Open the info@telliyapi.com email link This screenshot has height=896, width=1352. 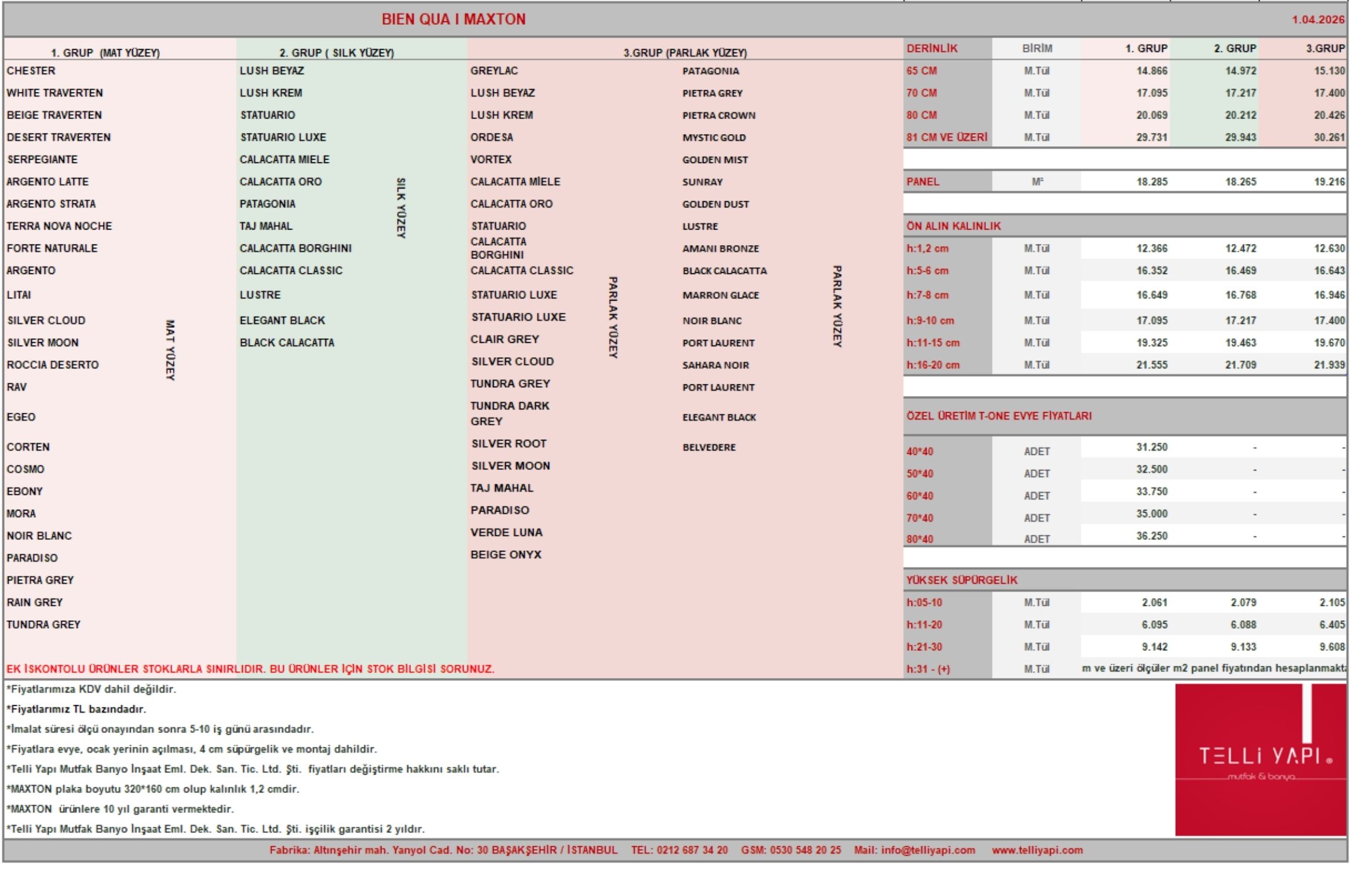point(928,850)
